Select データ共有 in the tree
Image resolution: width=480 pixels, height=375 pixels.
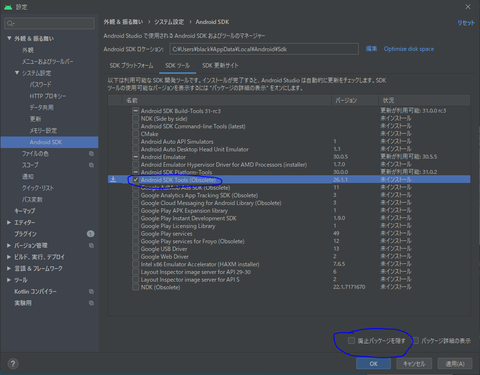(41, 107)
